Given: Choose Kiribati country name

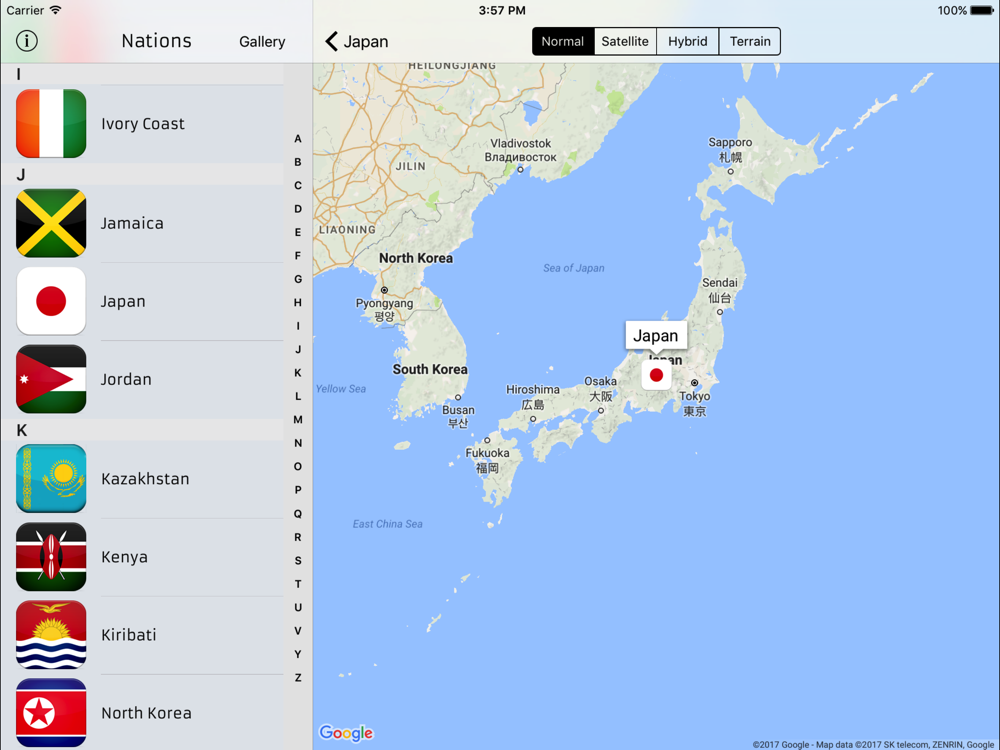Looking at the screenshot, I should point(129,635).
